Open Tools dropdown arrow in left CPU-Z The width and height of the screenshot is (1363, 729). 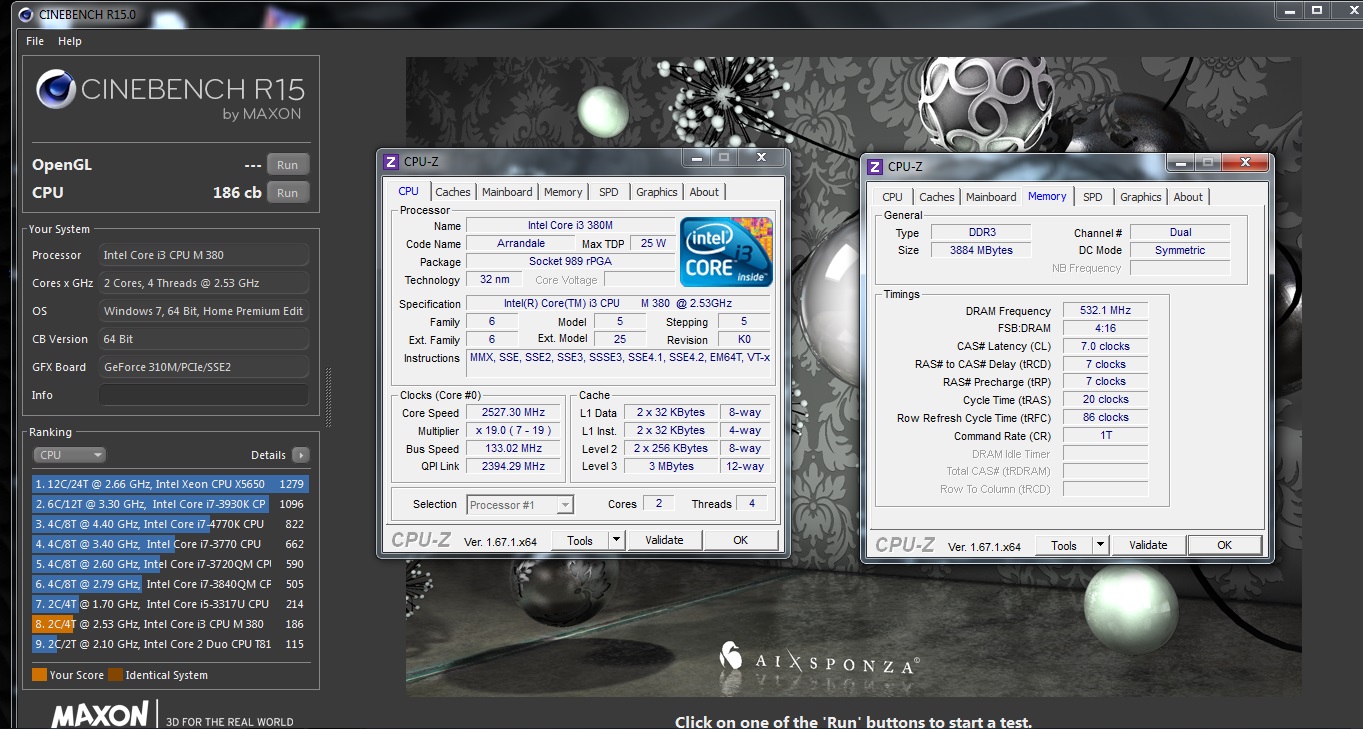click(x=616, y=540)
